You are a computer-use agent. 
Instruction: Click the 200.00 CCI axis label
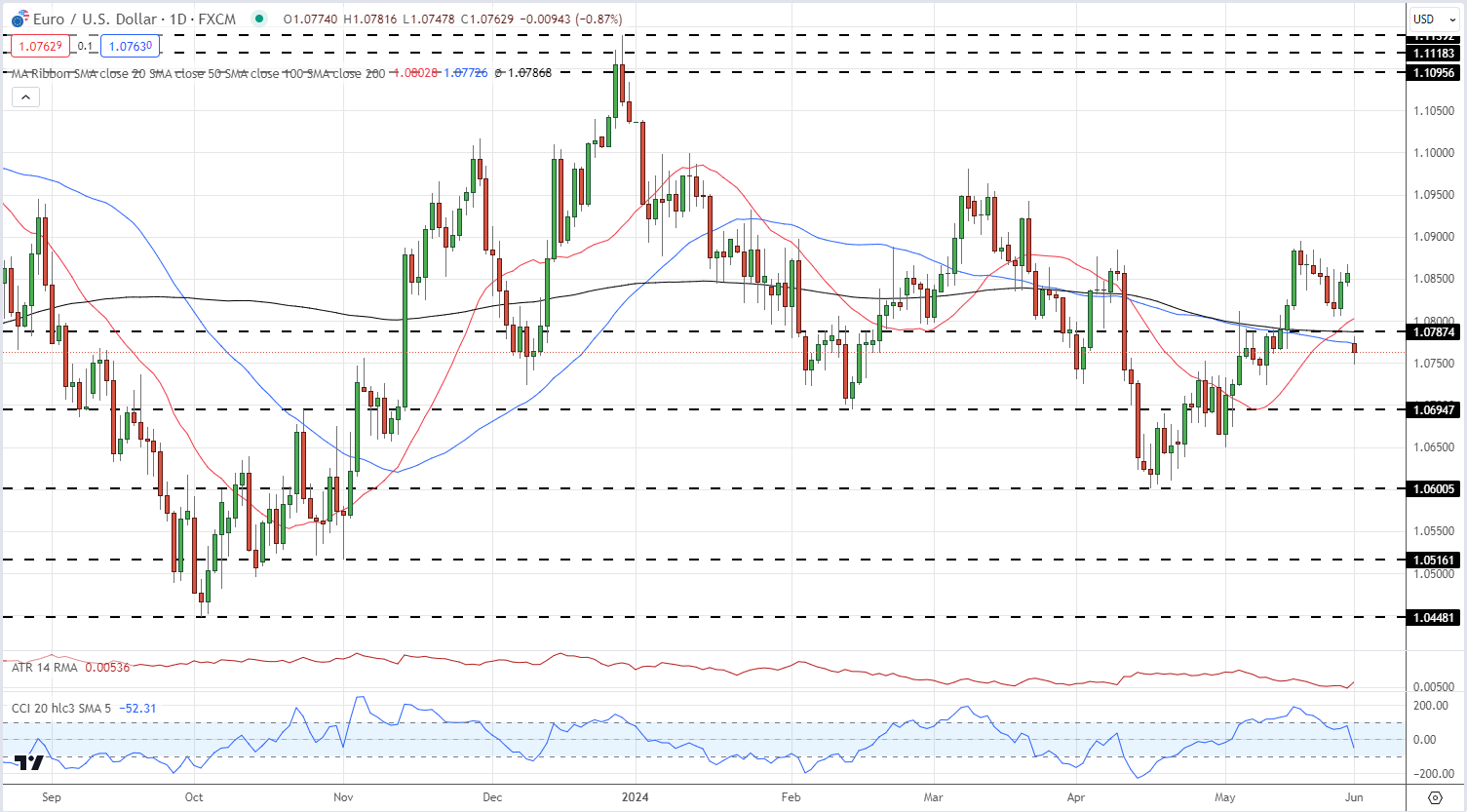coord(1431,706)
